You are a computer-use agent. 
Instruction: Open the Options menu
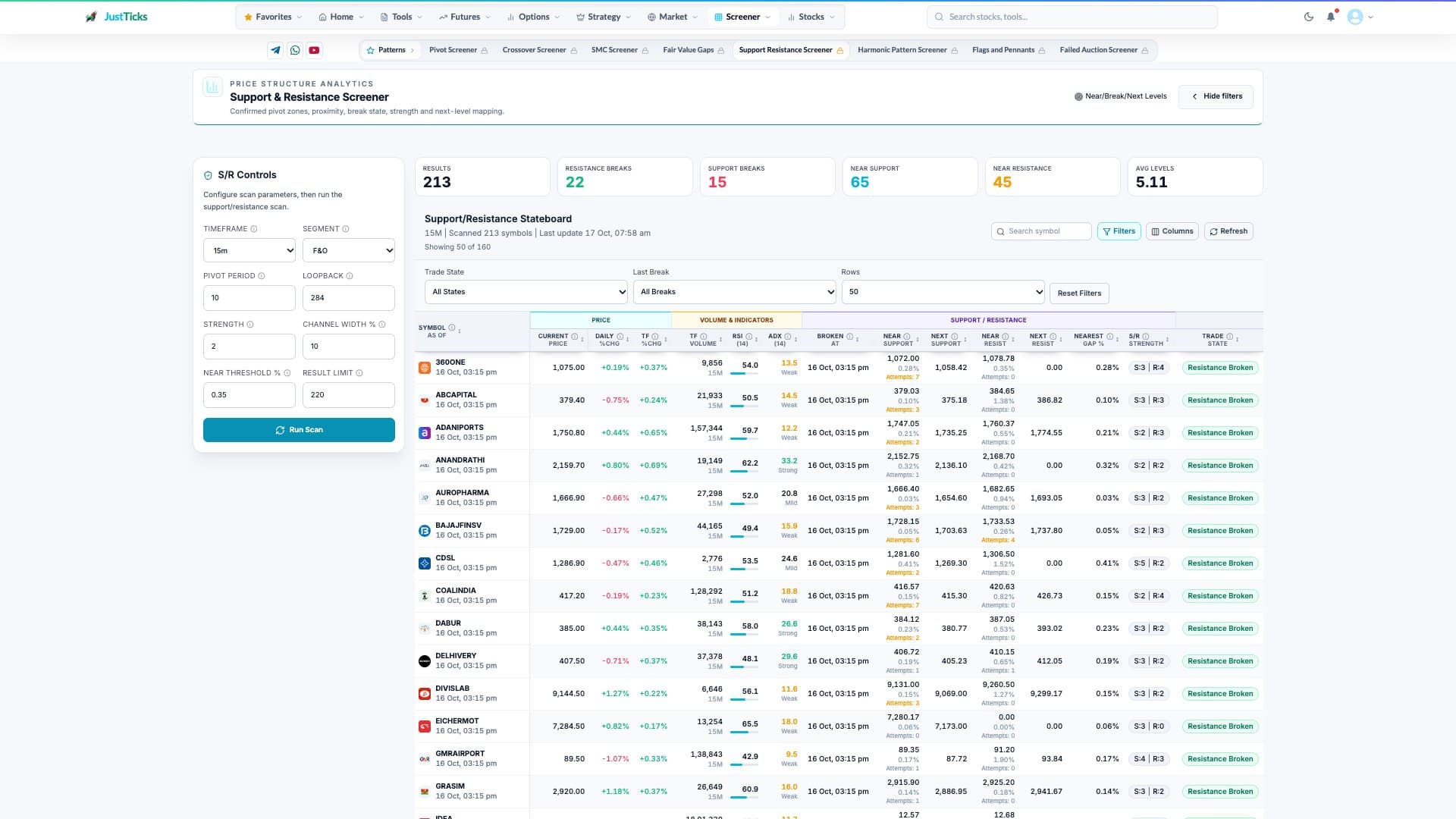pyautogui.click(x=534, y=17)
